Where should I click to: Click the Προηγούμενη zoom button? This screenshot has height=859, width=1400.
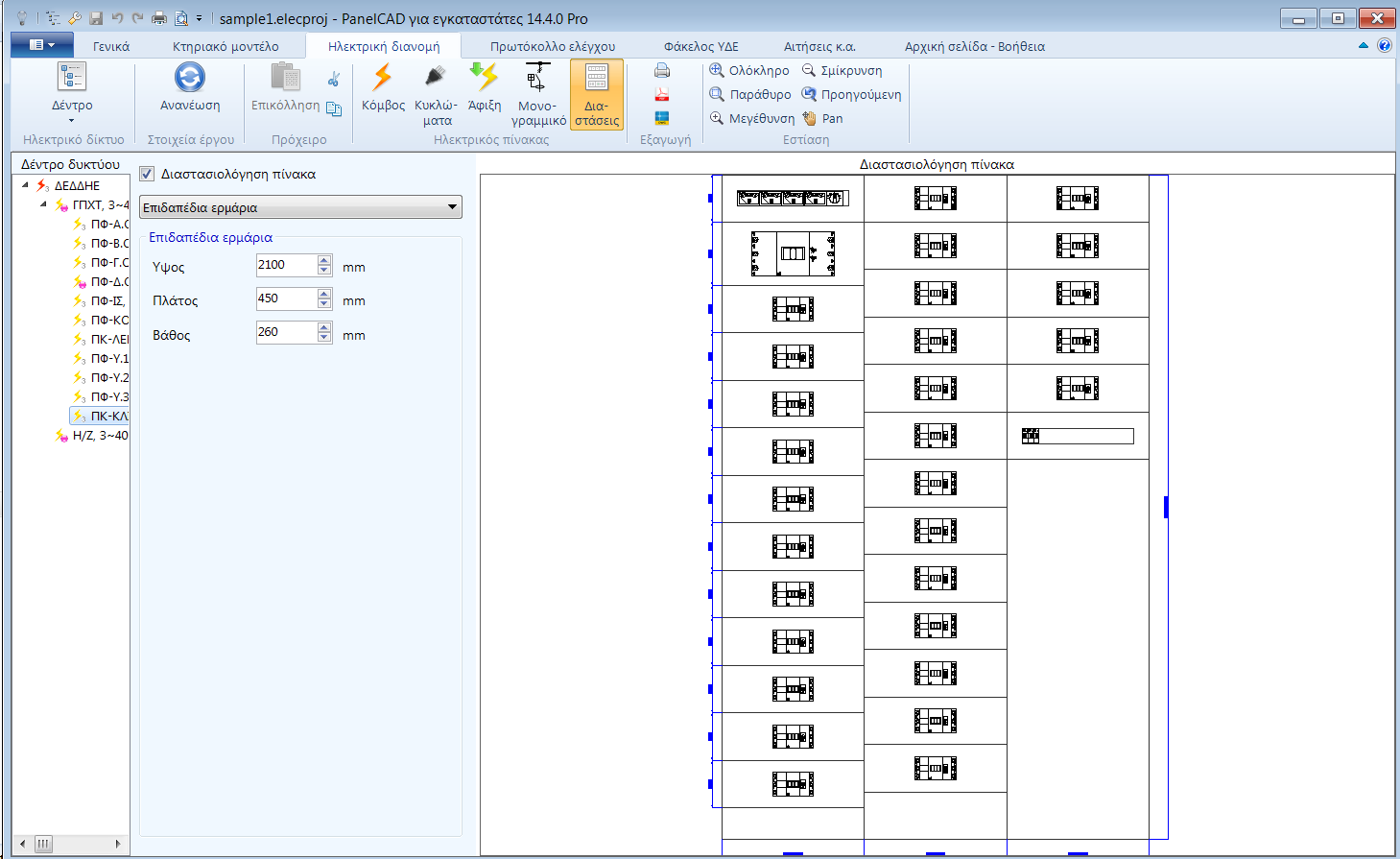851,94
